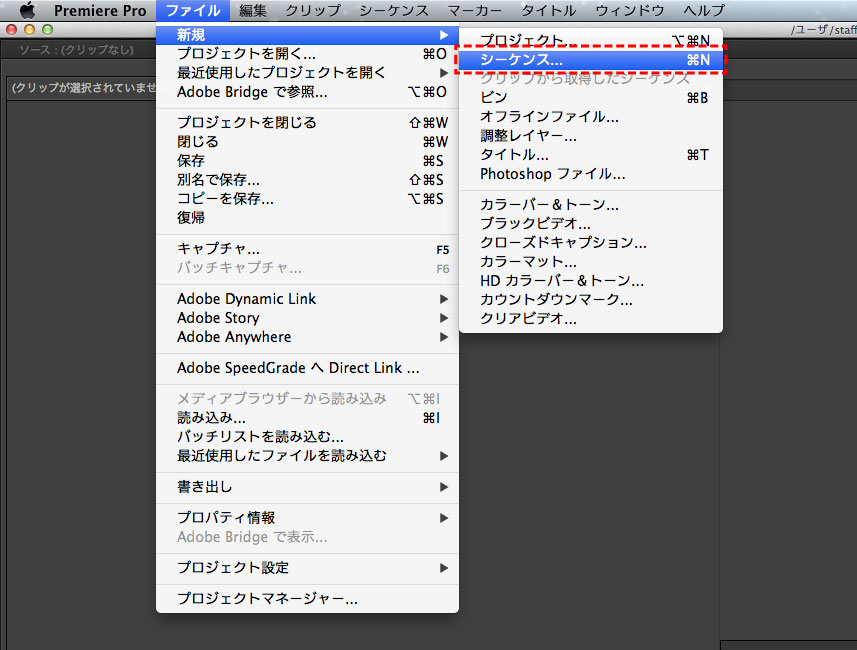Choose クローズドキャプション...

(591, 242)
